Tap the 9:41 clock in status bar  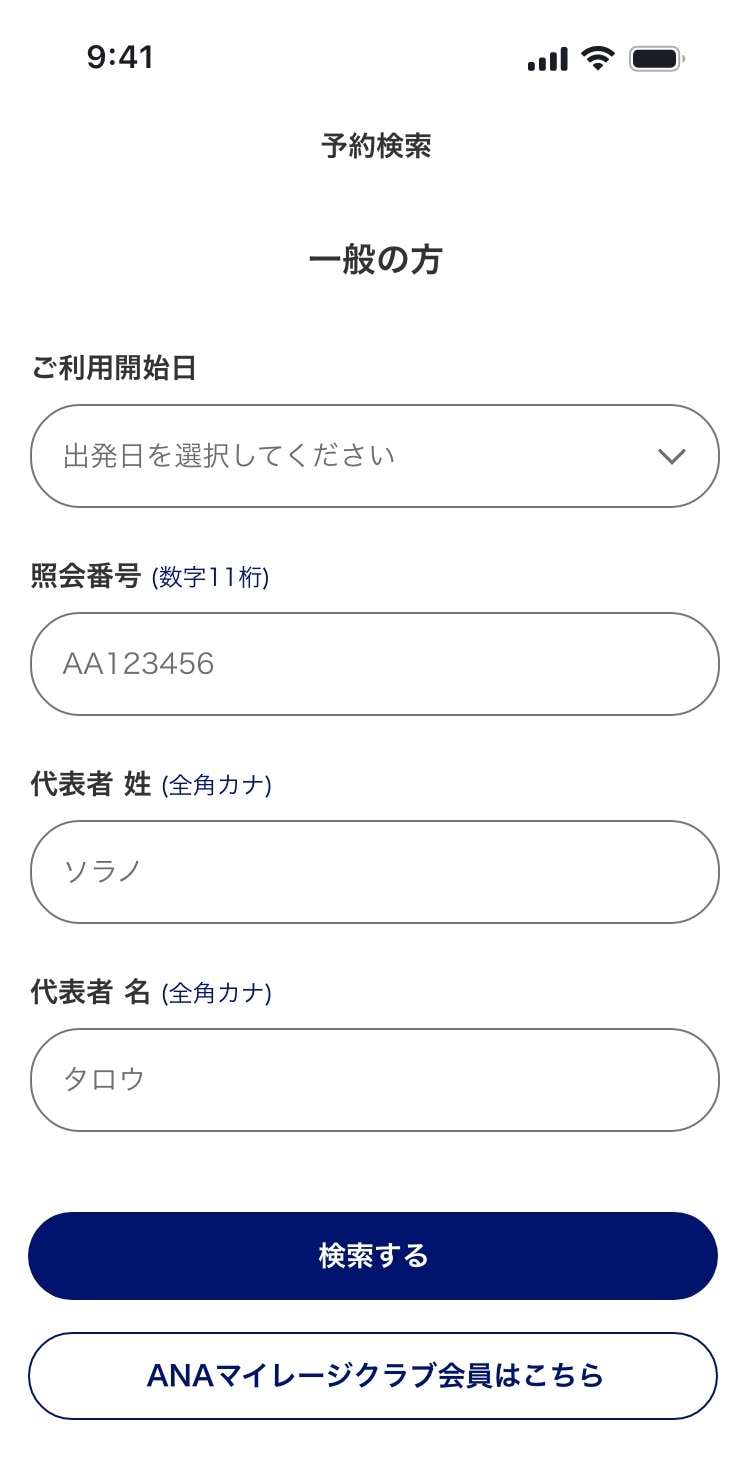click(120, 58)
